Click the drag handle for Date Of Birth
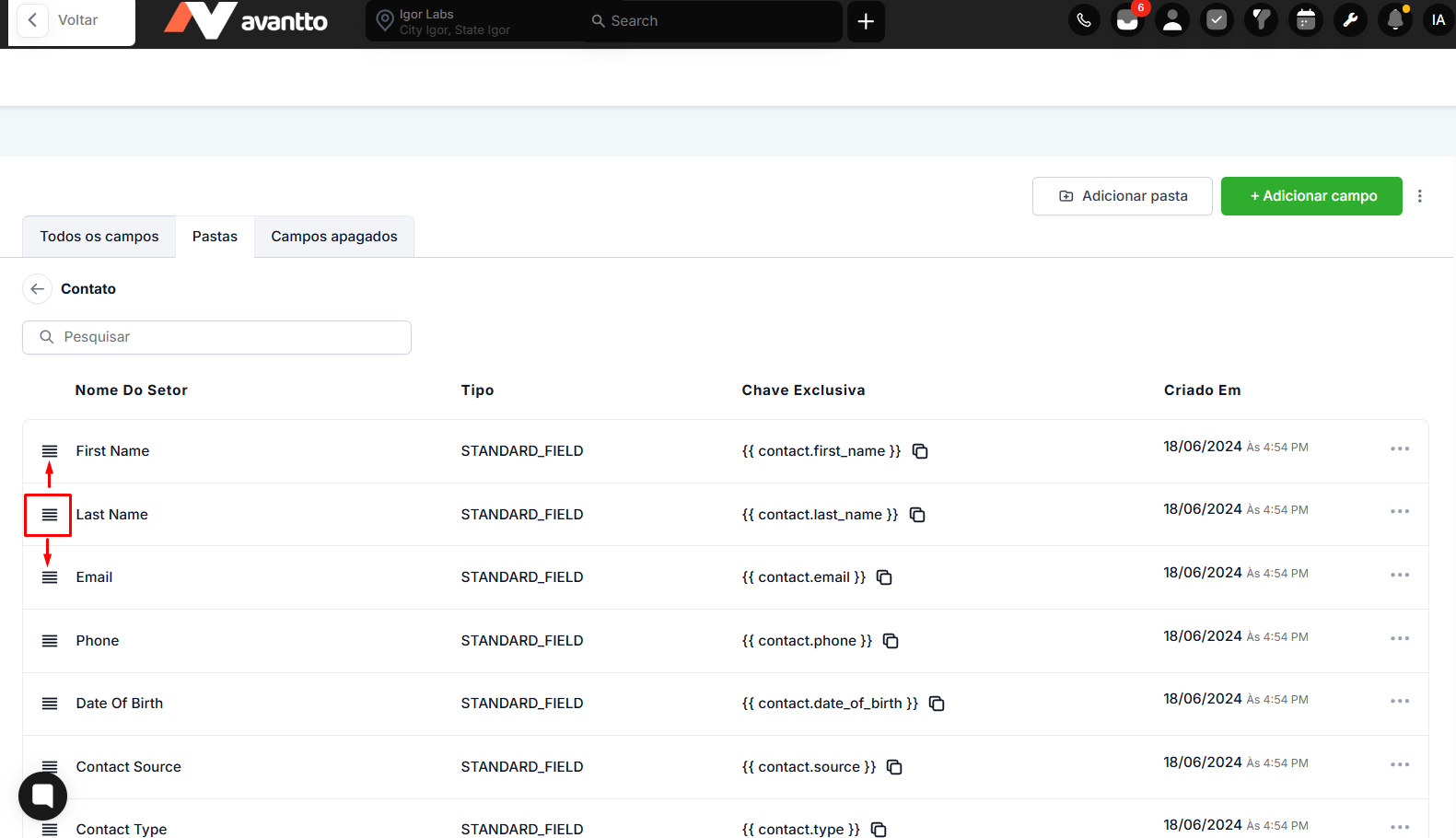This screenshot has height=838, width=1456. pyautogui.click(x=50, y=704)
